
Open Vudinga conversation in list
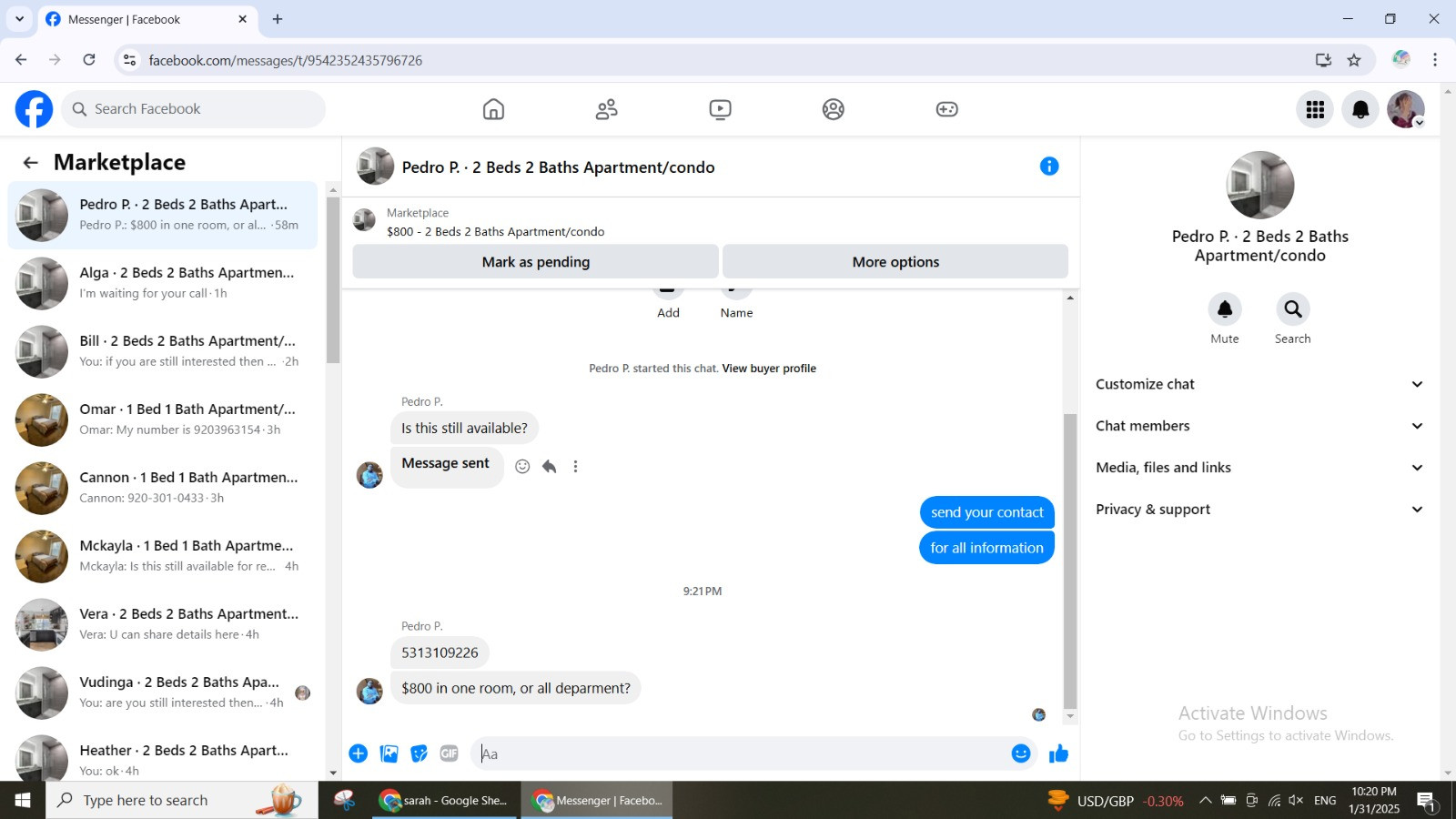163,693
